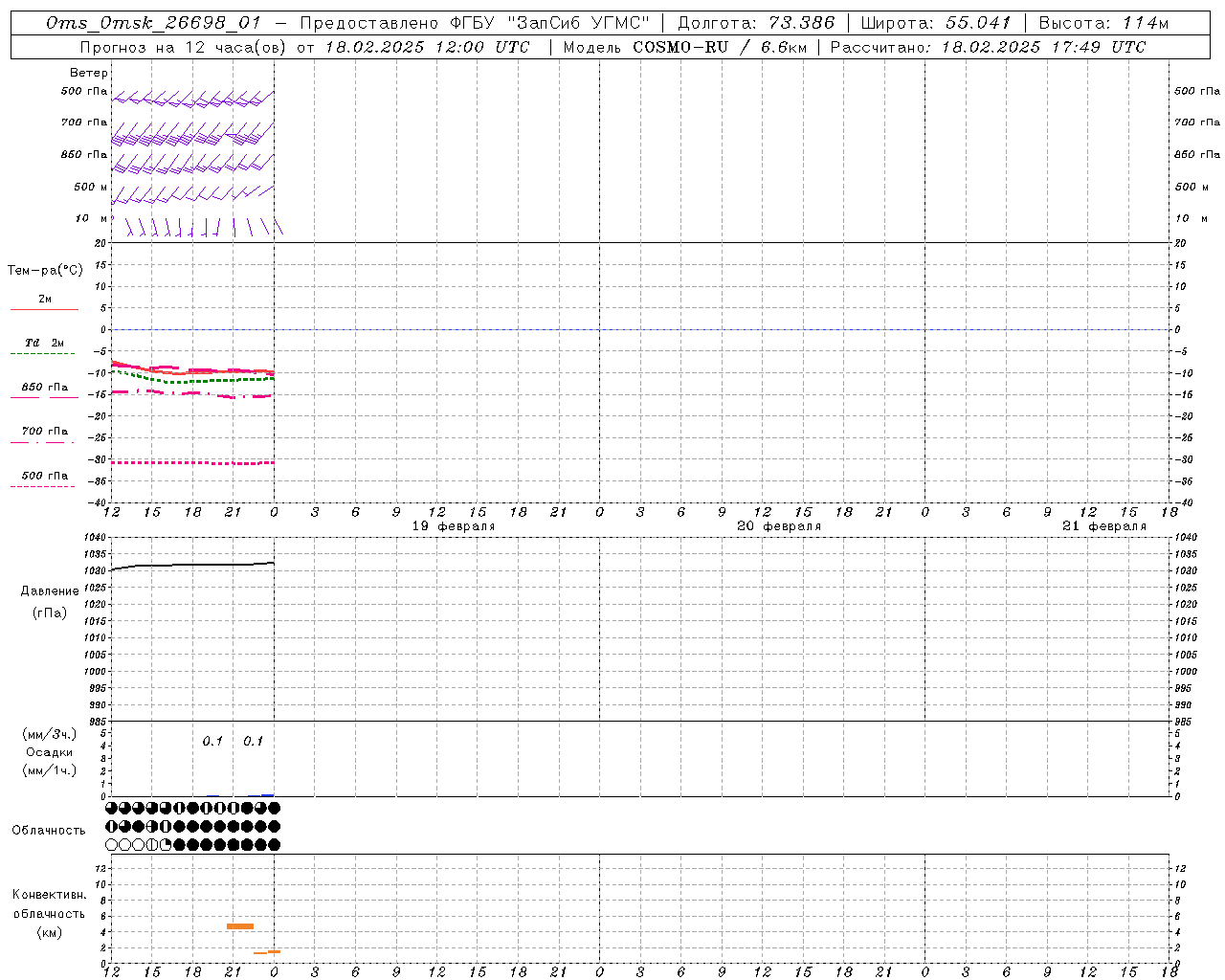
Task: Click the (км) unit under convective cloudiness
Action: point(49,932)
